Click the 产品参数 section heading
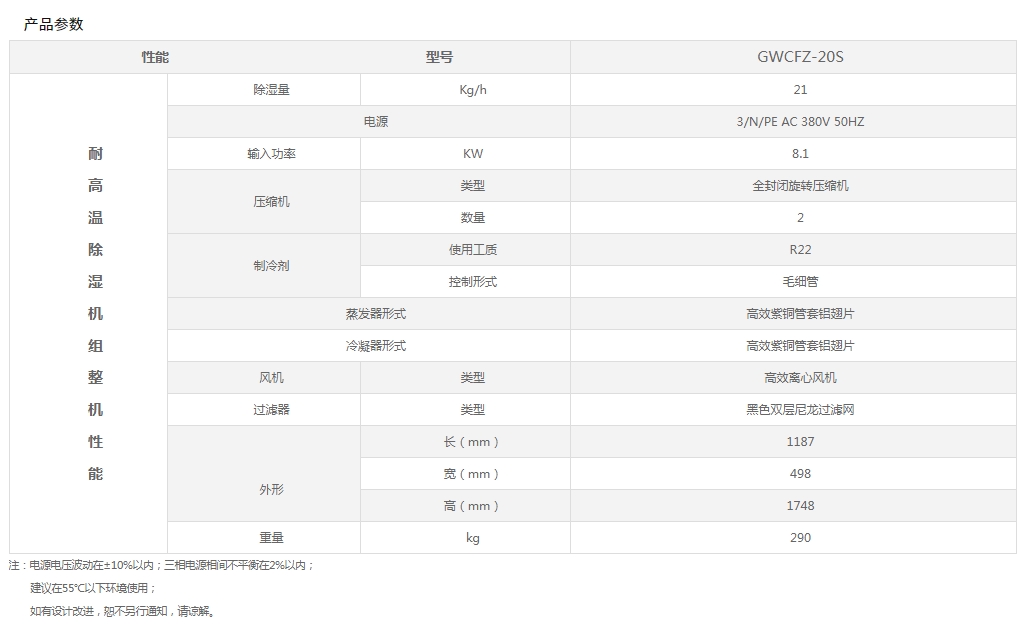This screenshot has width=1024, height=627. click(x=54, y=24)
